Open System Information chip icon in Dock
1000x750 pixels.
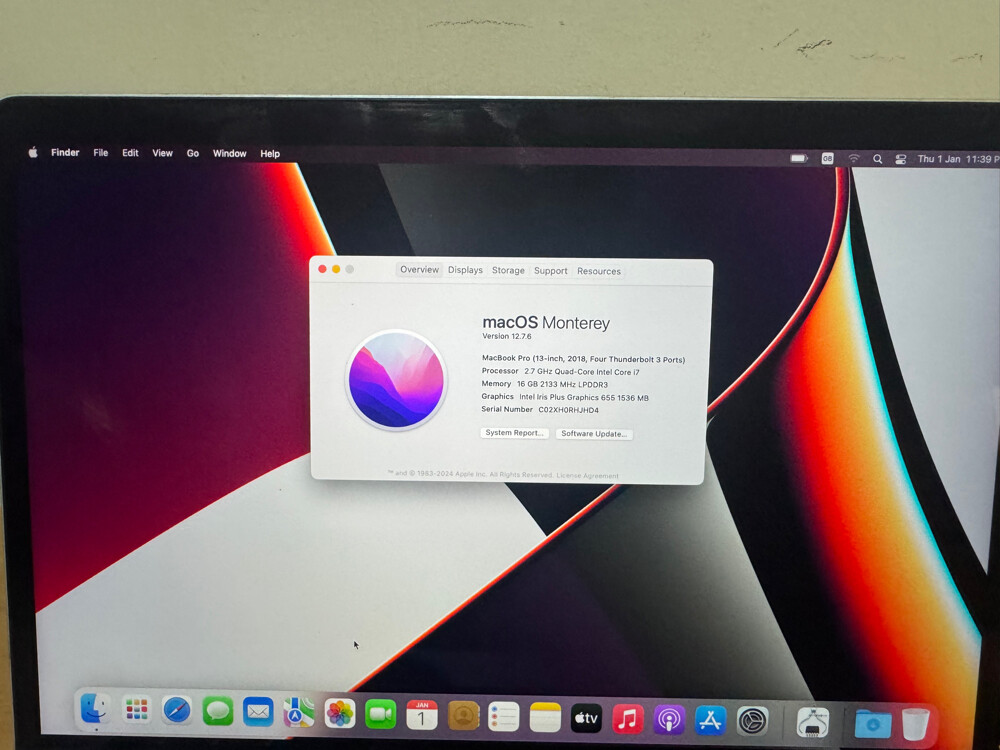click(813, 723)
